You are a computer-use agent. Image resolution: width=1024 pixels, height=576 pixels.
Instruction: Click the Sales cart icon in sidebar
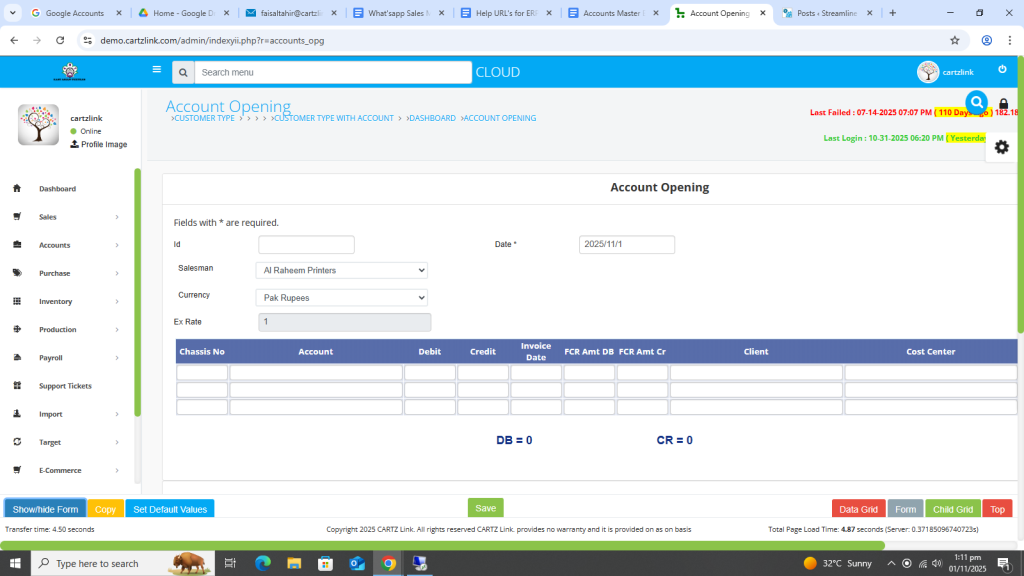[17, 217]
